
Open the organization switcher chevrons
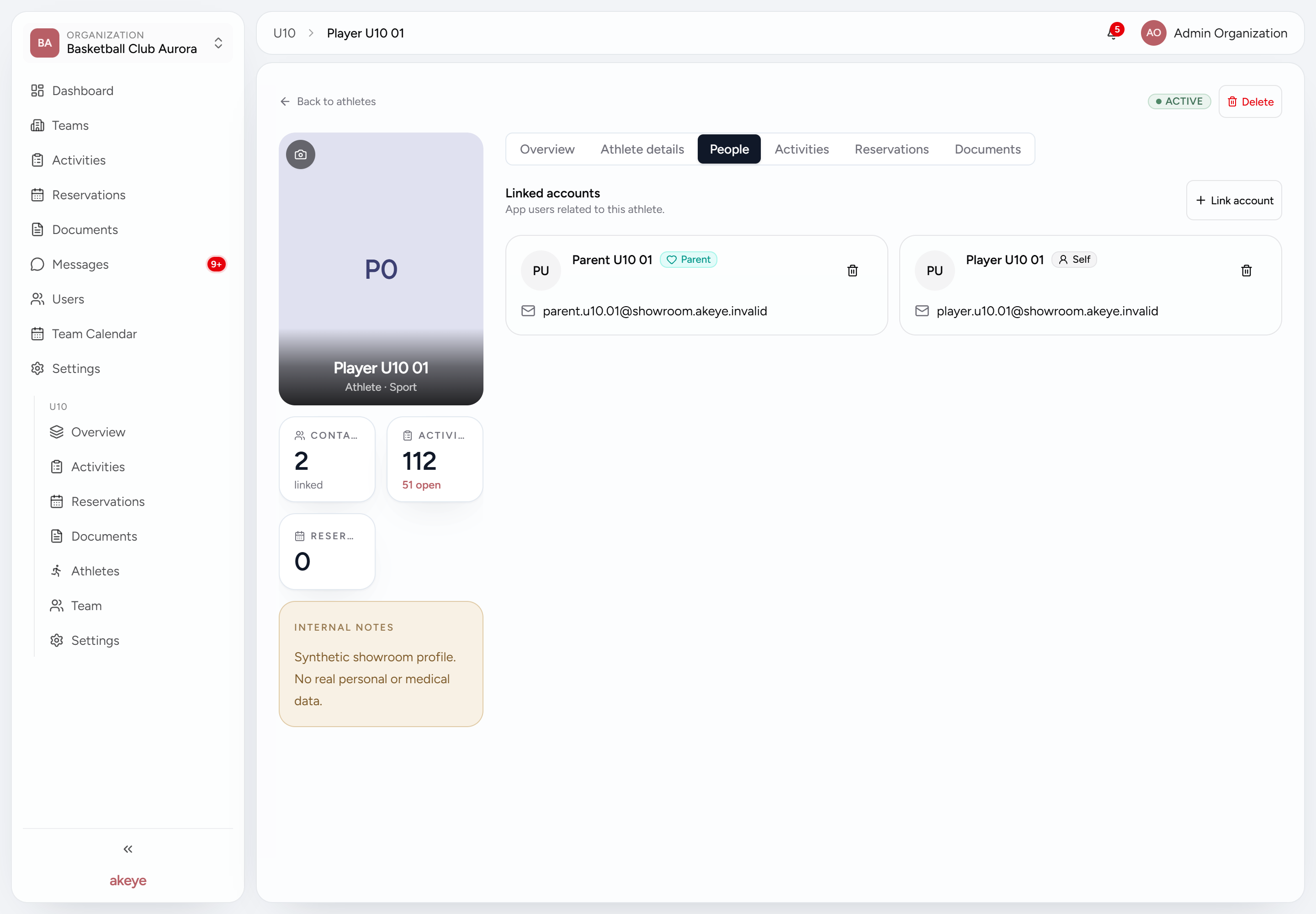click(218, 43)
